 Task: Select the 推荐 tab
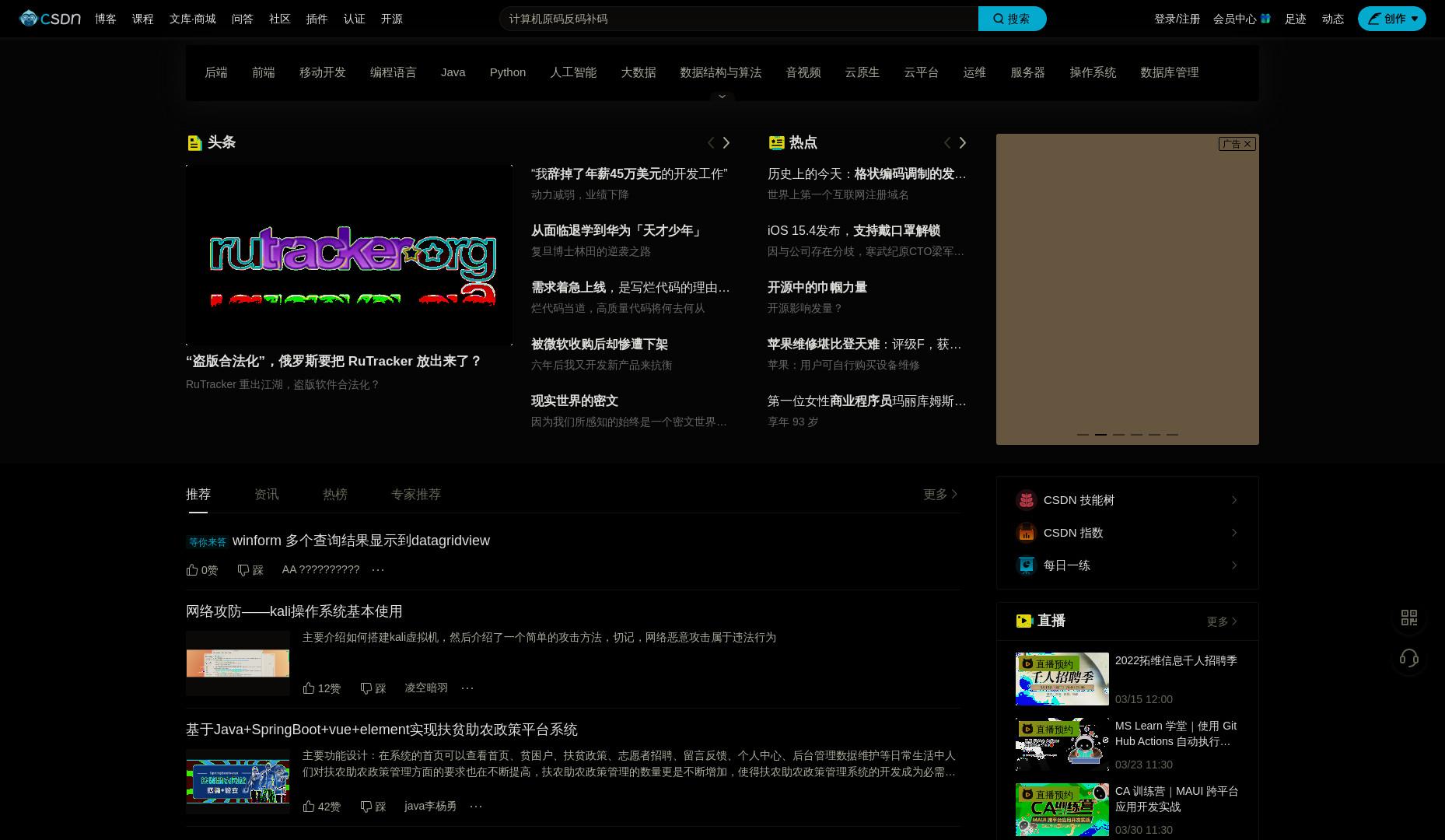(198, 494)
